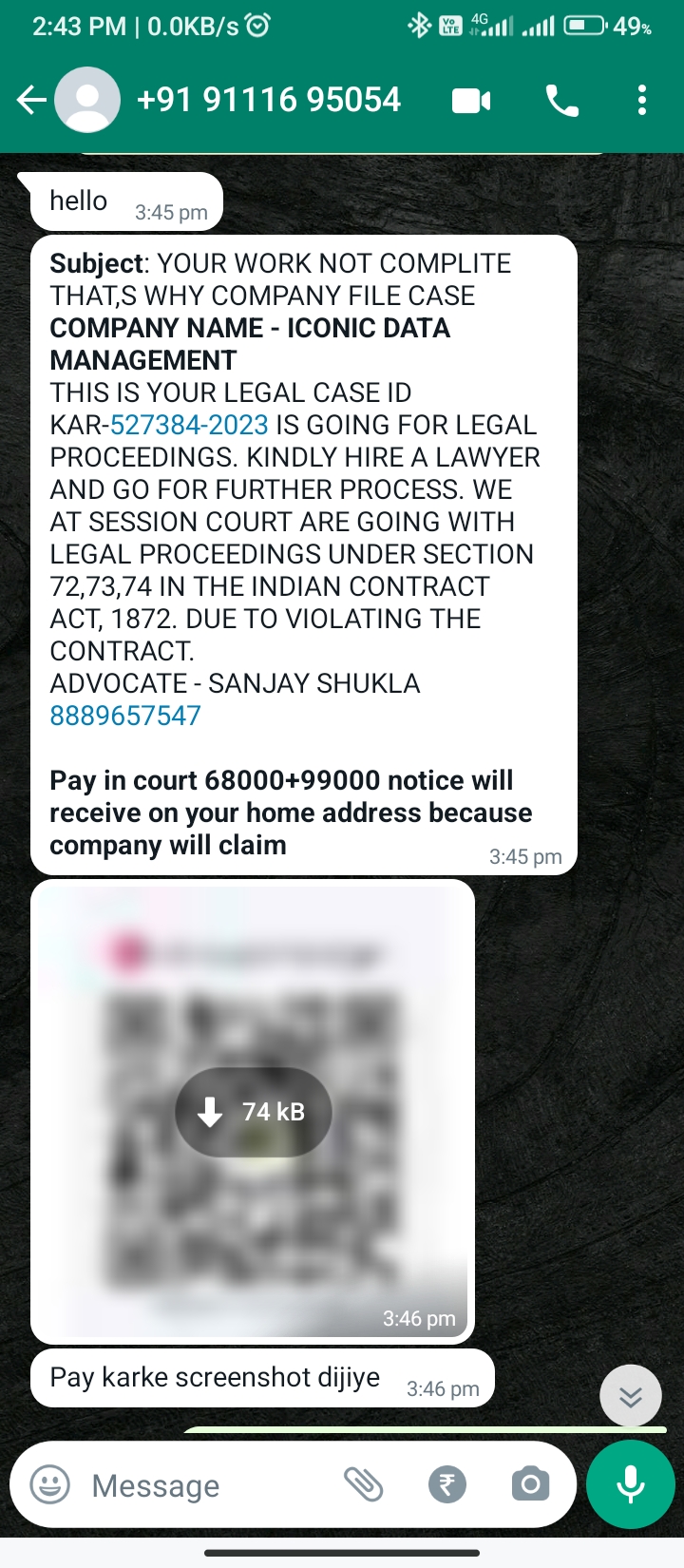Tap the phone number 8889657547 link
Viewport: 684px width, 1568px height.
click(125, 716)
